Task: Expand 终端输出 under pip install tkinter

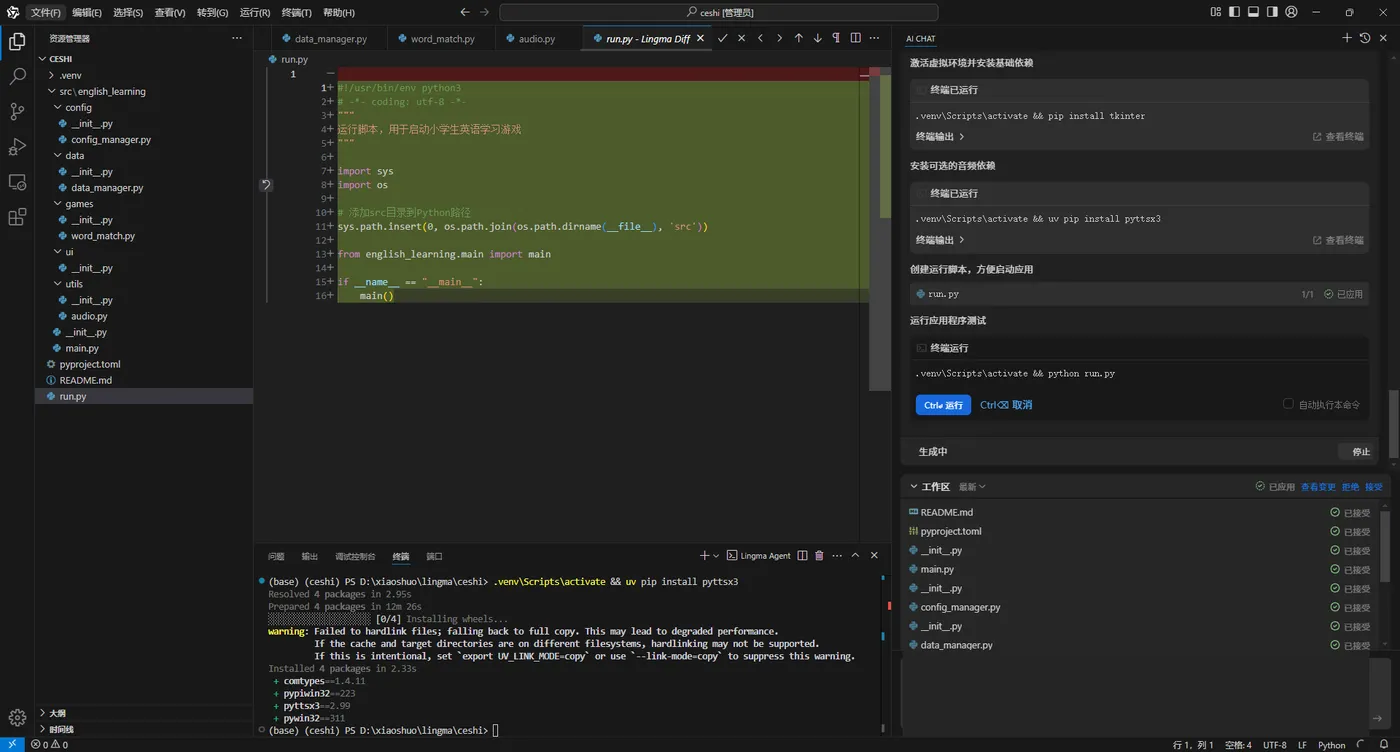Action: 940,136
